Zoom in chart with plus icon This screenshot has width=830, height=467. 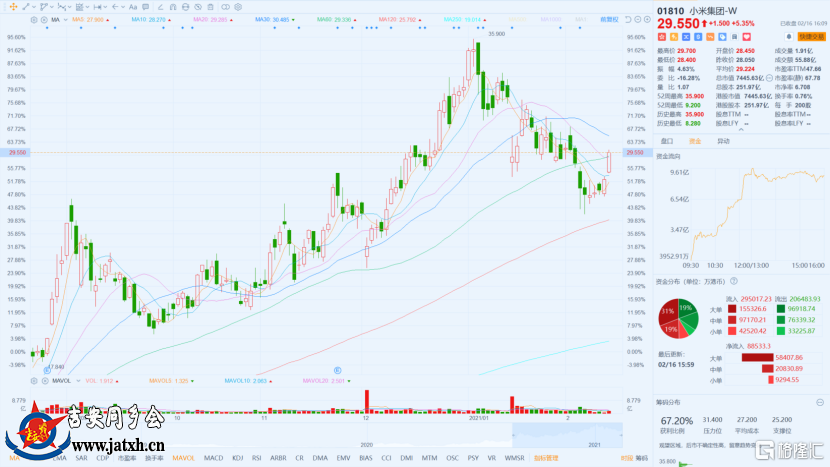647,20
